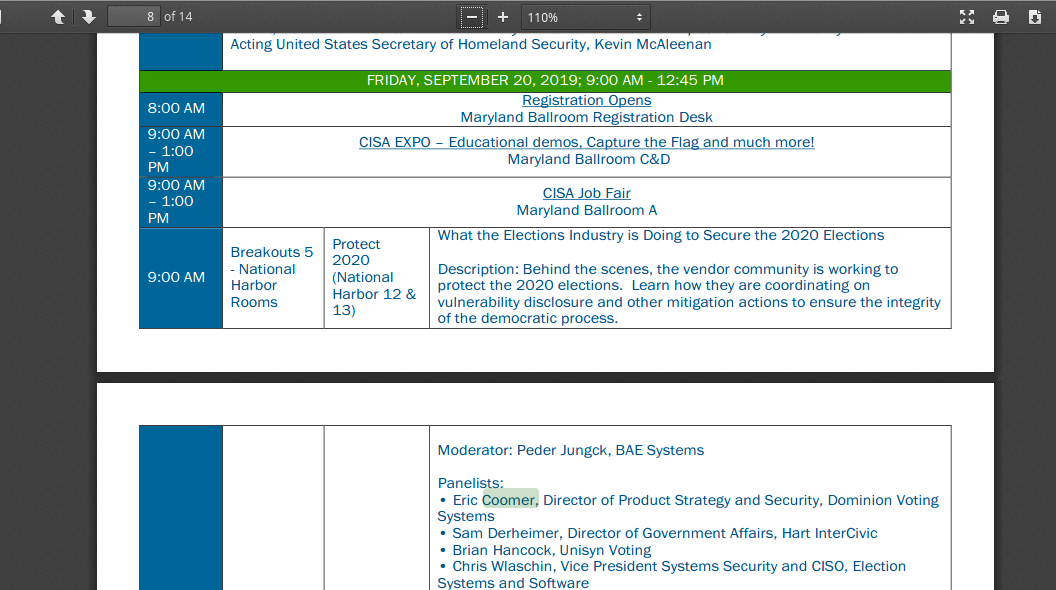This screenshot has width=1056, height=590.
Task: Zoom out with the minus button
Action: 471,17
